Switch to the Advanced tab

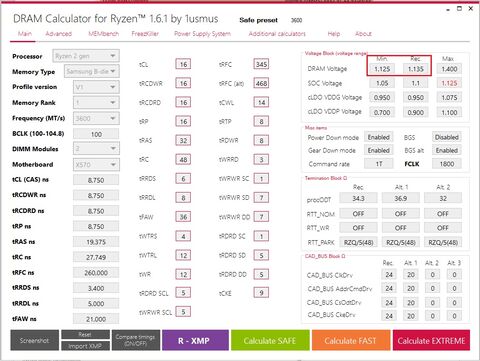[x=59, y=34]
